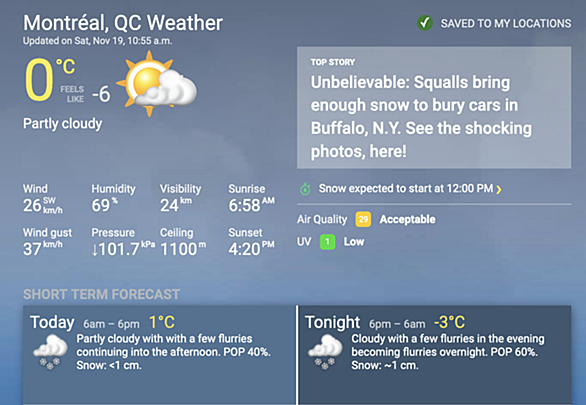Click Today's flurries cloud icon
The image size is (586, 405).
pyautogui.click(x=50, y=352)
